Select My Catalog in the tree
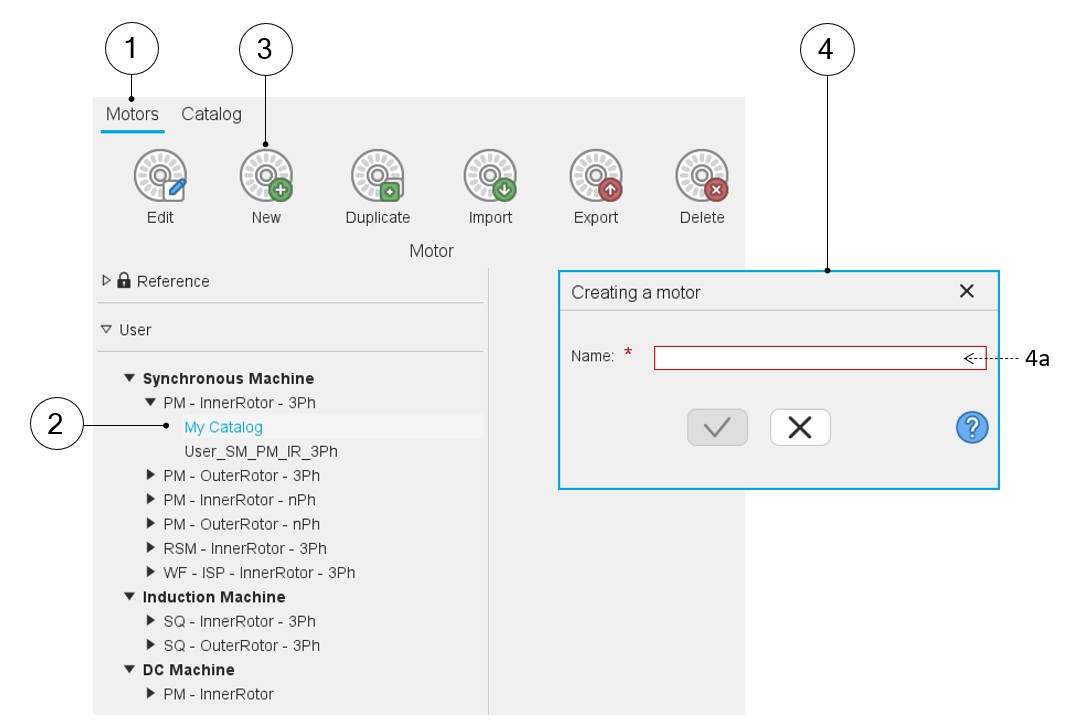The image size is (1072, 725). tap(223, 427)
